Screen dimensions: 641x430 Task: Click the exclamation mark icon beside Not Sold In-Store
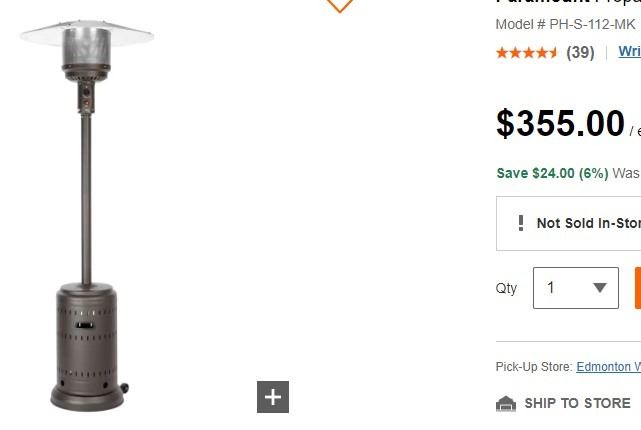click(x=520, y=223)
